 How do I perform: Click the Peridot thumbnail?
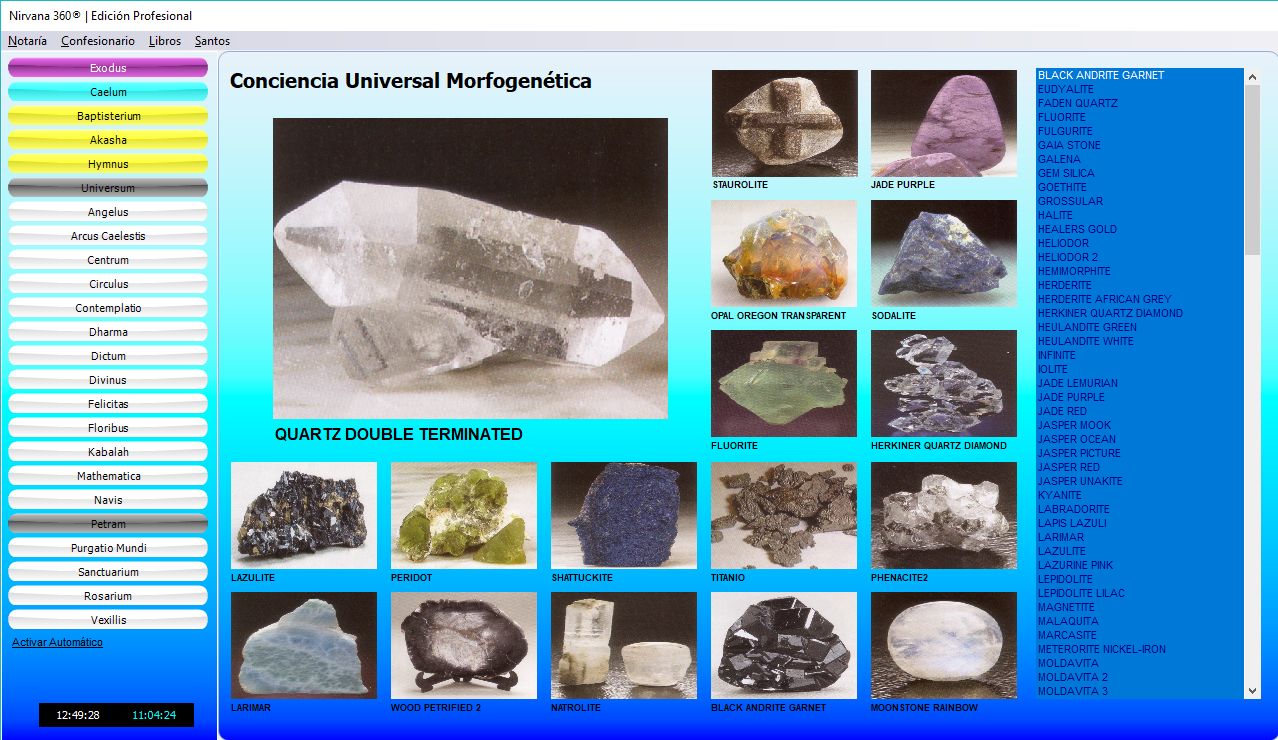[464, 515]
